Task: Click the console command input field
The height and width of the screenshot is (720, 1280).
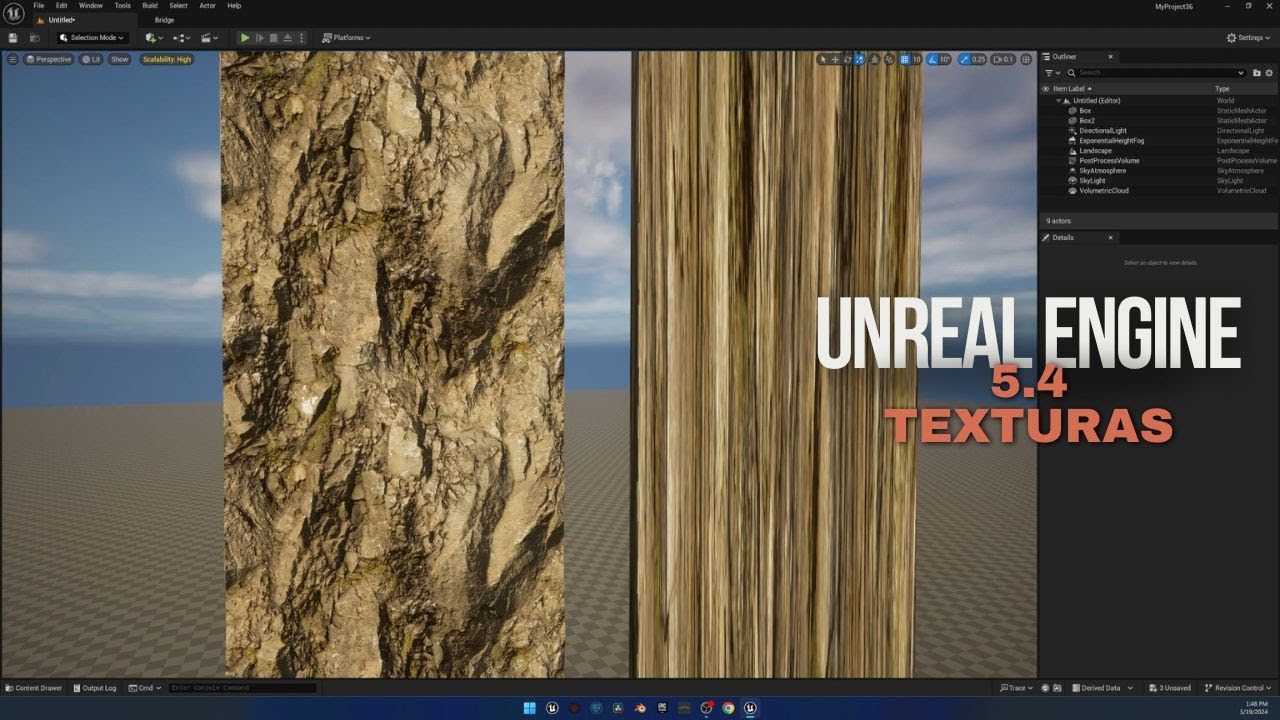Action: point(243,688)
